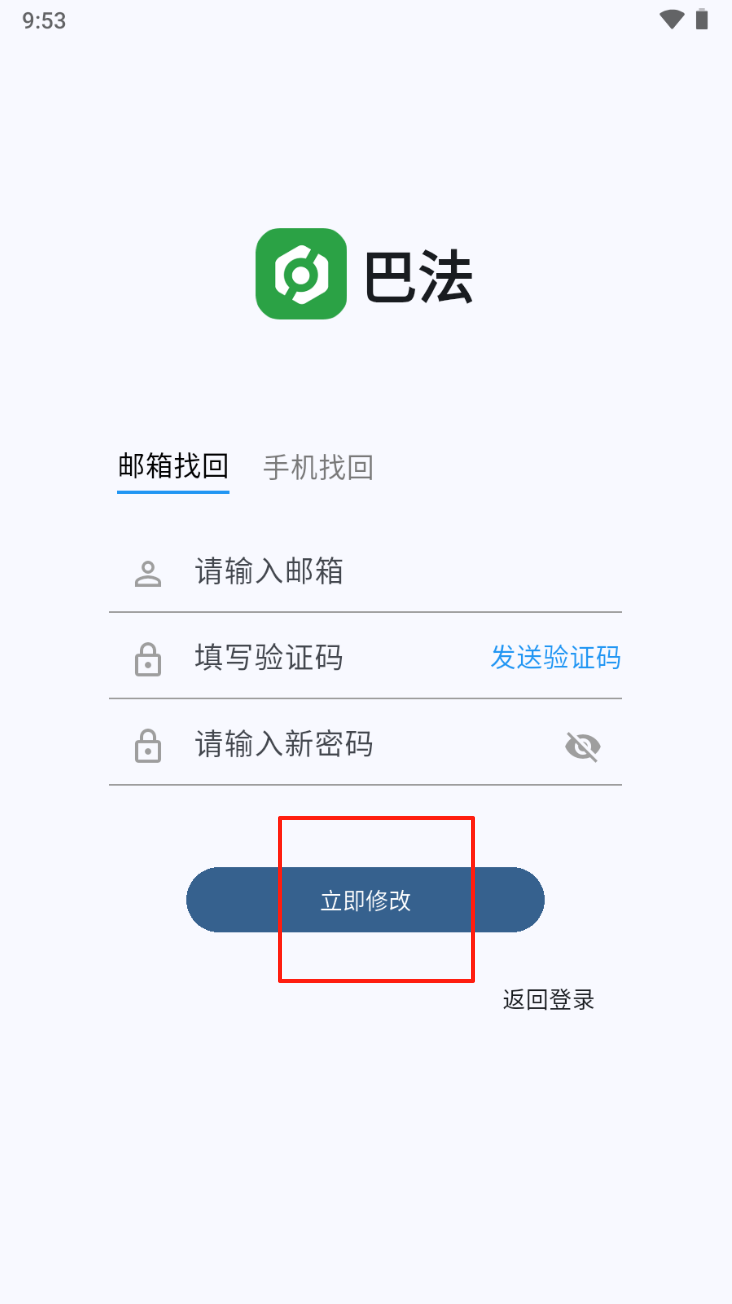Viewport: 732px width, 1304px height.
Task: Tap the battery status bar icon
Action: point(702,19)
